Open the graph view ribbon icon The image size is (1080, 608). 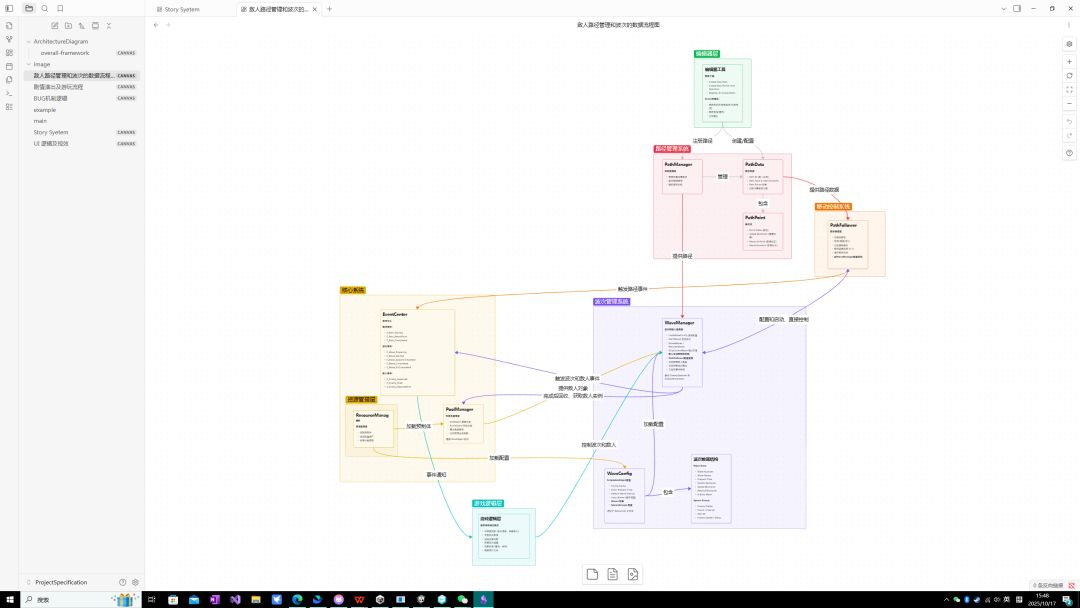(x=9, y=39)
